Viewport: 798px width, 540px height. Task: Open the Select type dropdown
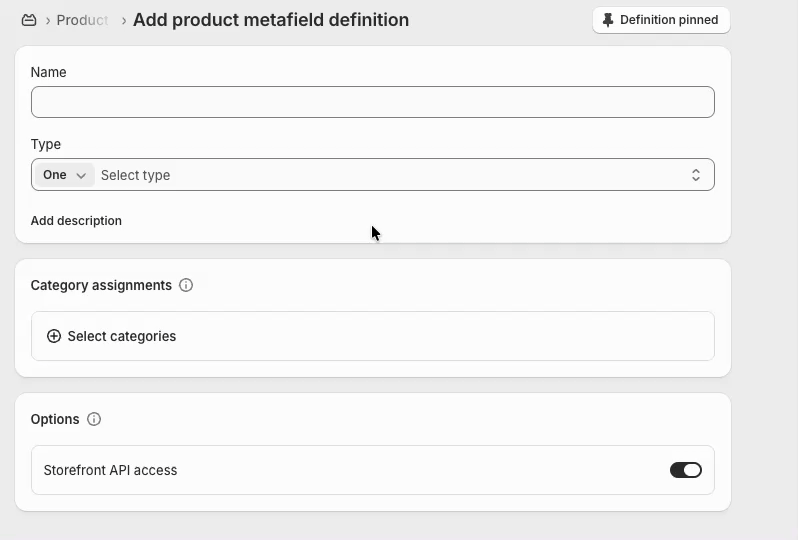point(390,175)
